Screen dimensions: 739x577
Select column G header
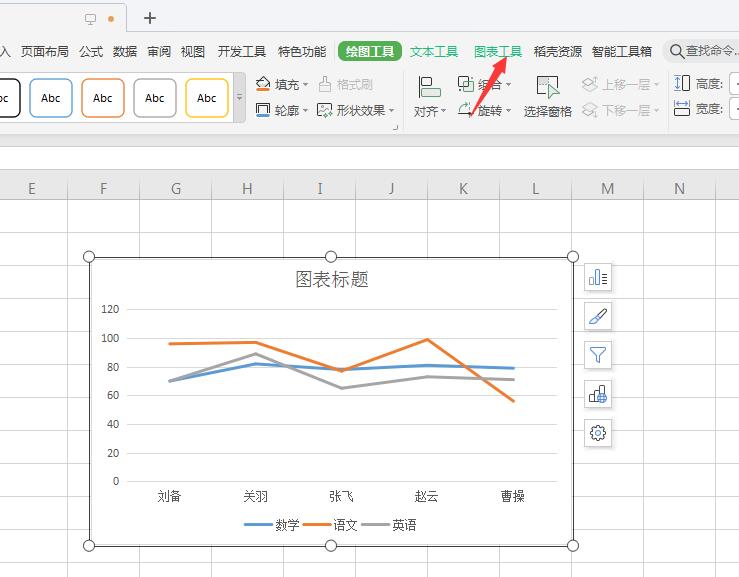(x=176, y=189)
